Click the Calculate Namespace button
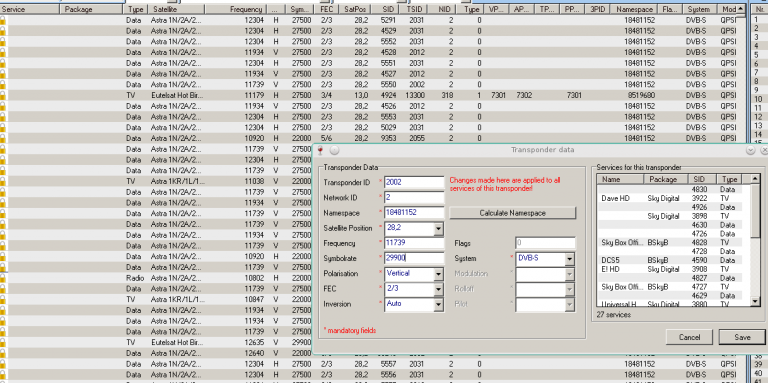This screenshot has height=383, width=768. coord(512,213)
